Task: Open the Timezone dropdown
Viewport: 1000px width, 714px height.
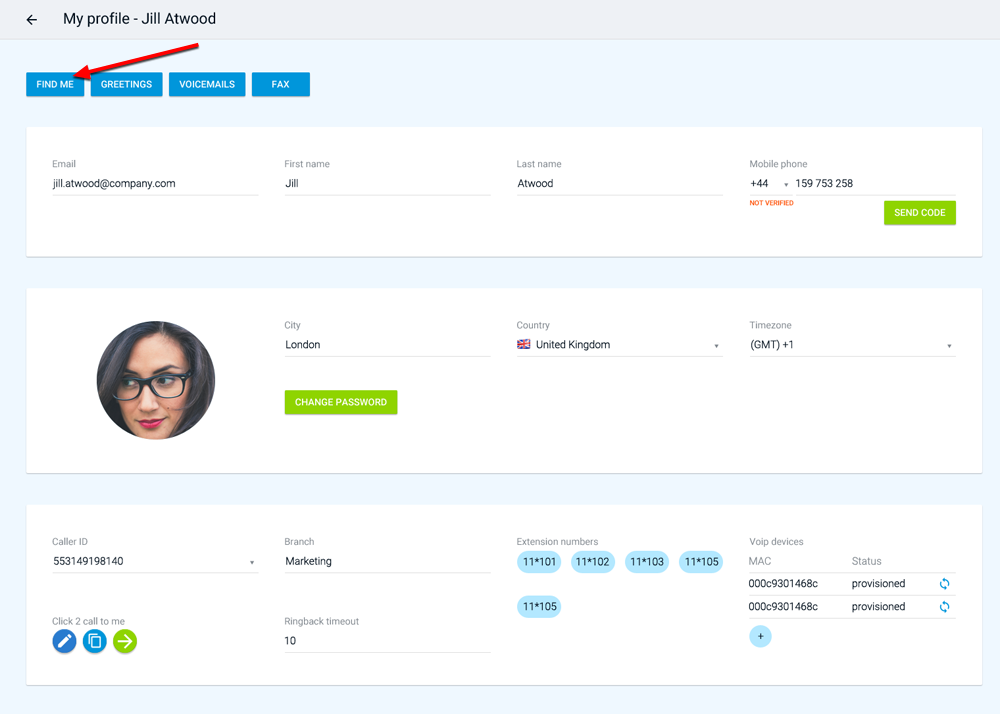Action: pyautogui.click(x=852, y=345)
